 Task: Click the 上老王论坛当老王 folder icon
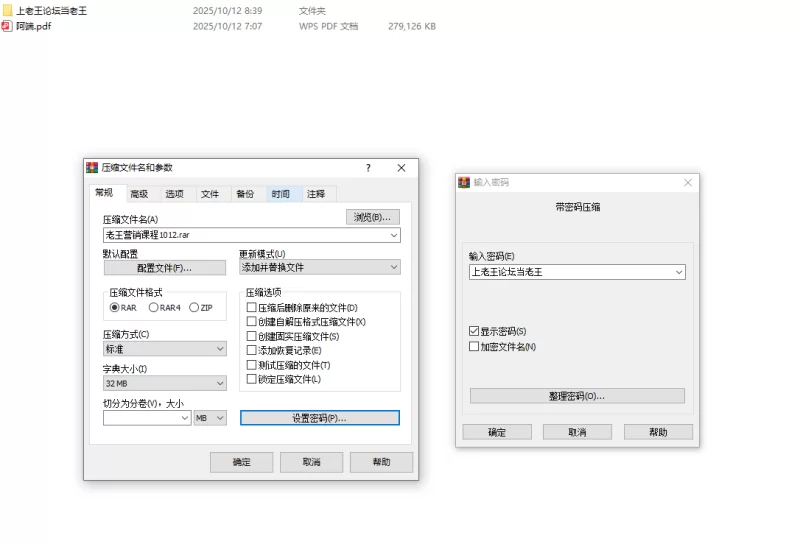coord(8,10)
